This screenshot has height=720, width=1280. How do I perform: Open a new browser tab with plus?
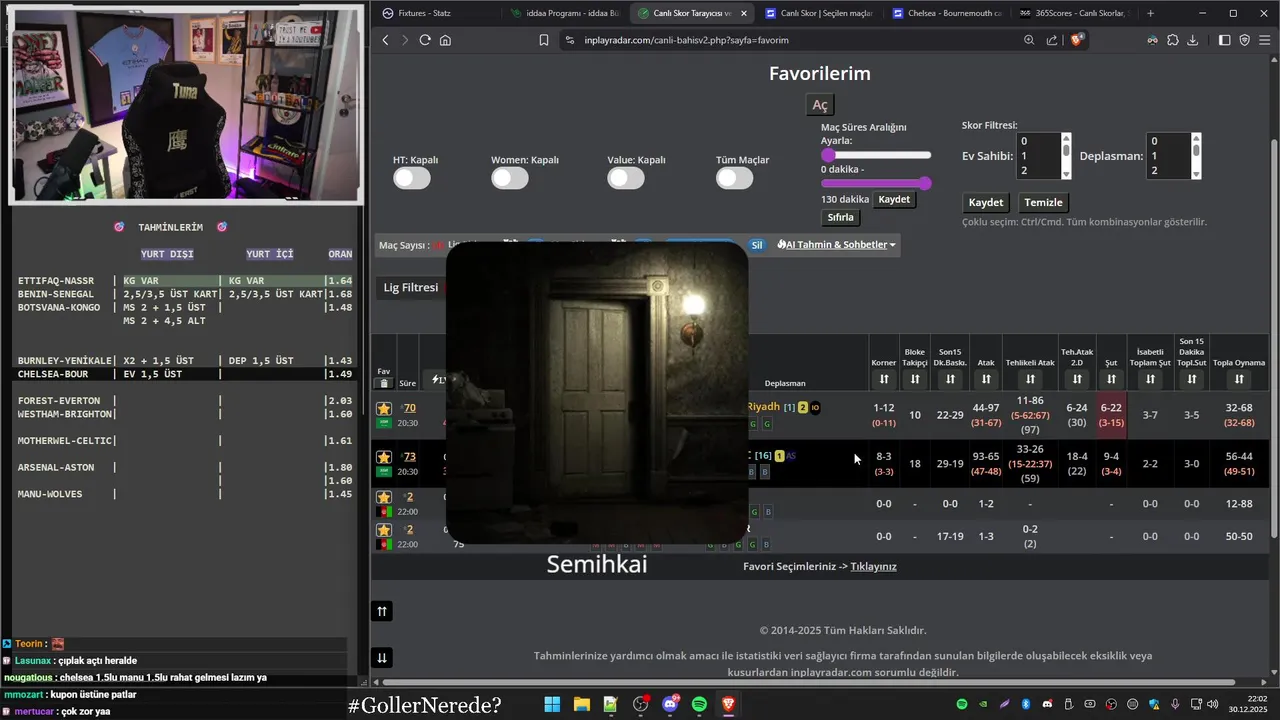(x=1150, y=13)
